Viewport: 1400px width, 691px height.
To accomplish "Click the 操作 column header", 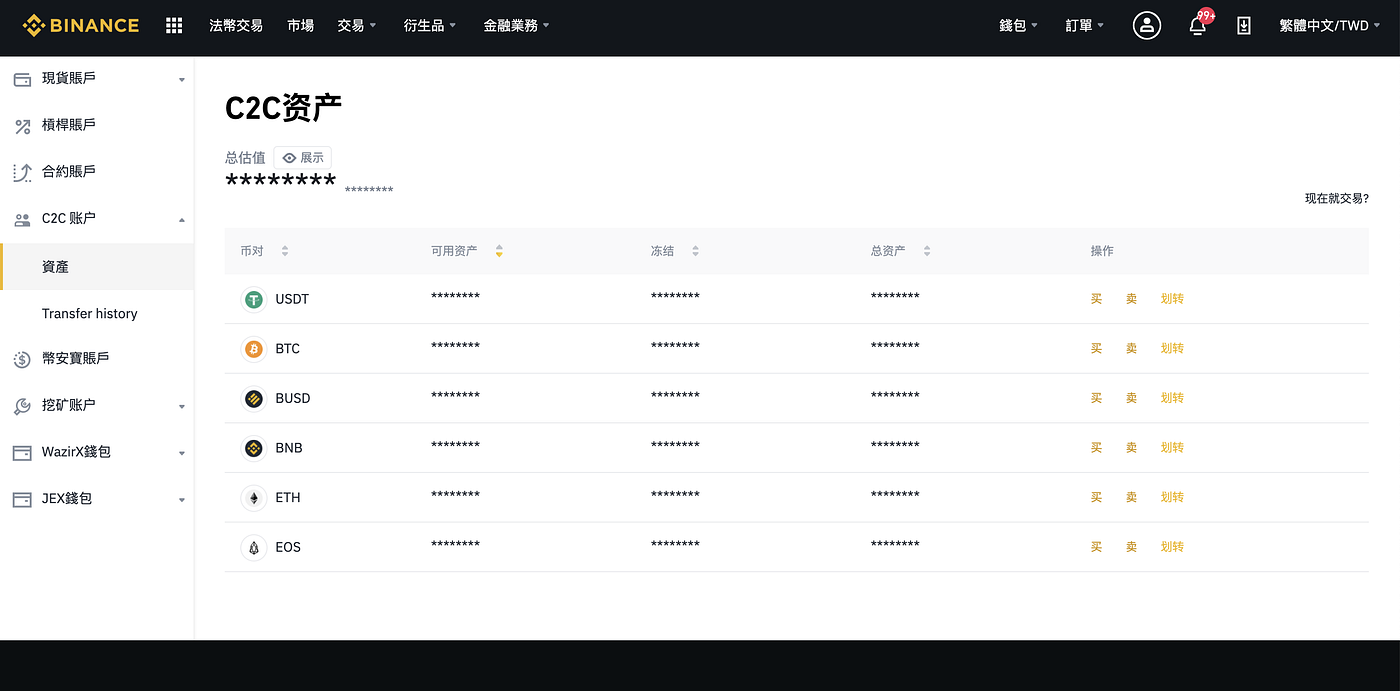I will click(x=1102, y=251).
